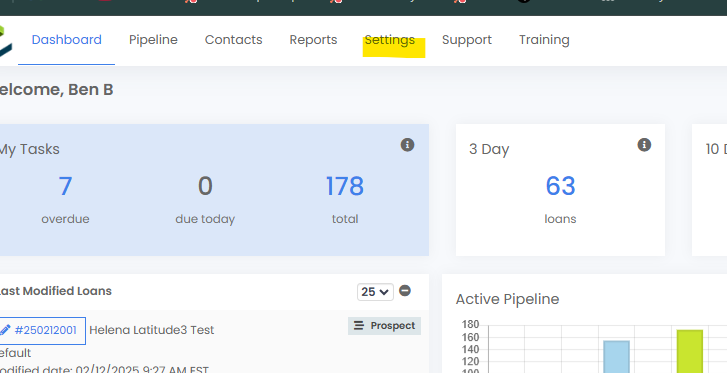Go to the Pipeline tab
Screen dimensions: 727x373
(x=153, y=40)
